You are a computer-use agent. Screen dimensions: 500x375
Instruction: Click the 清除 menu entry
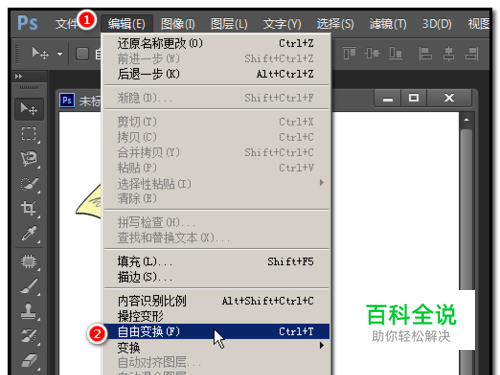click(x=216, y=199)
